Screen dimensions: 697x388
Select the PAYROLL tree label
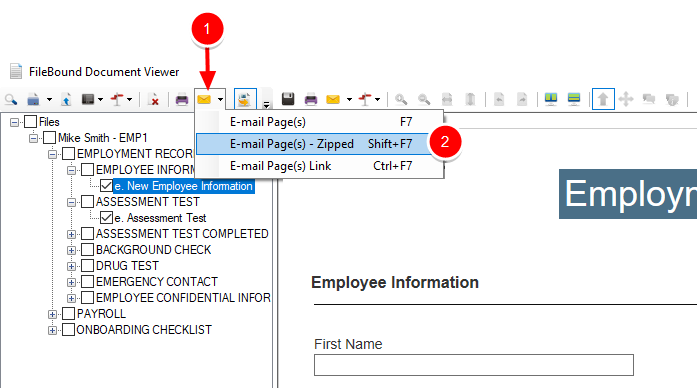101,314
